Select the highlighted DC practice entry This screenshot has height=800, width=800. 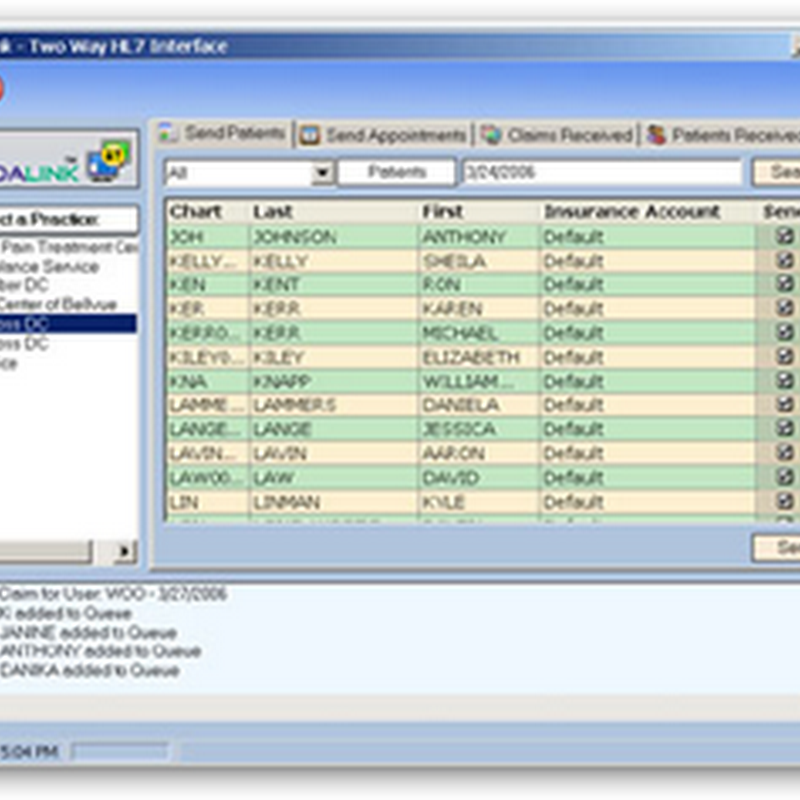[x=68, y=324]
